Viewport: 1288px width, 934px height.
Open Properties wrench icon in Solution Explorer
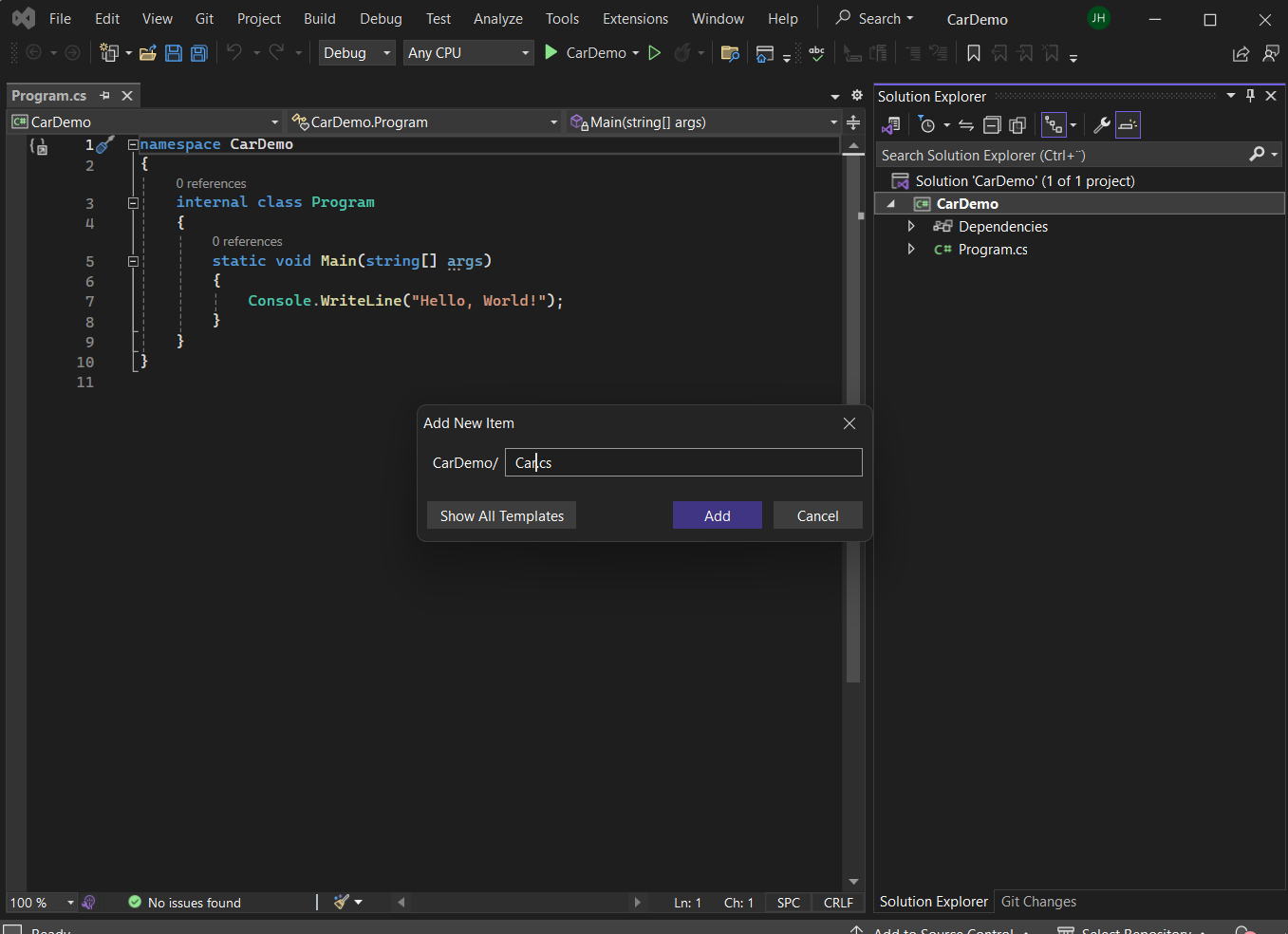point(1102,125)
